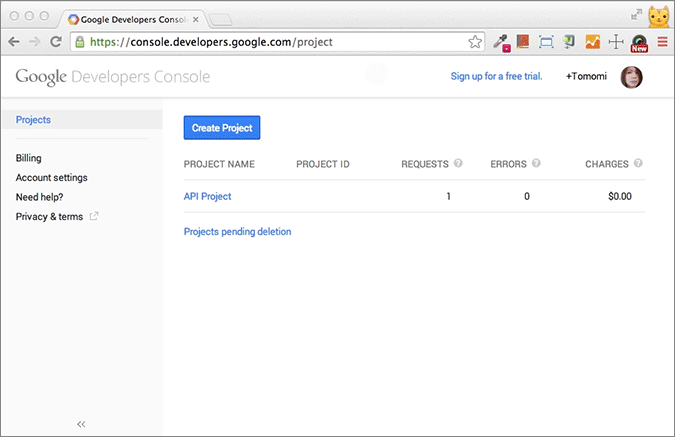
Task: Click the bookmark star in address bar
Action: click(475, 42)
